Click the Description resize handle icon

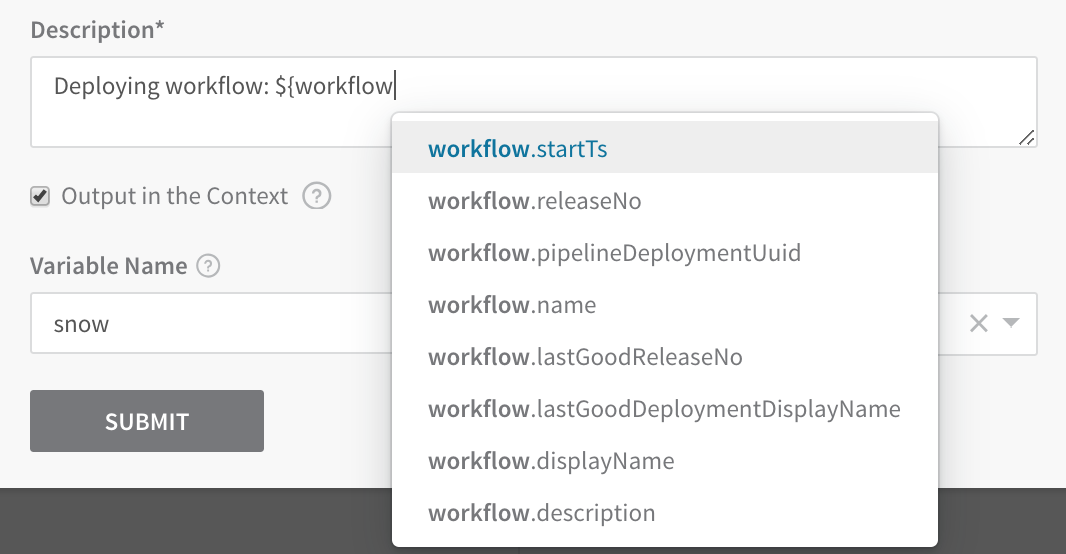click(x=1027, y=138)
